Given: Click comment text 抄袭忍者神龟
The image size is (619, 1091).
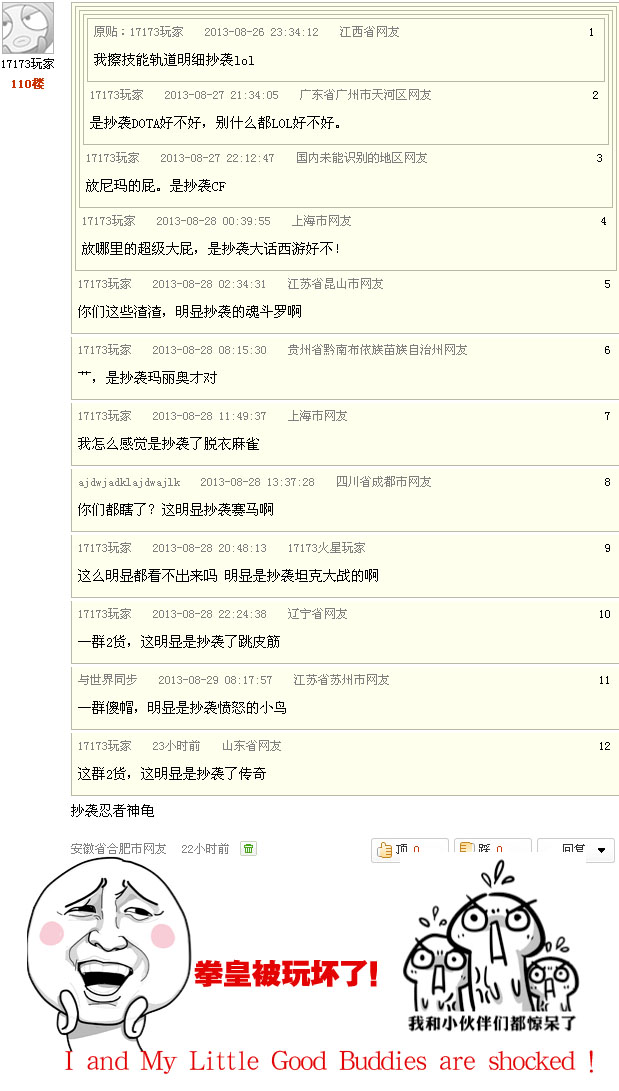Looking at the screenshot, I should pos(112,811).
